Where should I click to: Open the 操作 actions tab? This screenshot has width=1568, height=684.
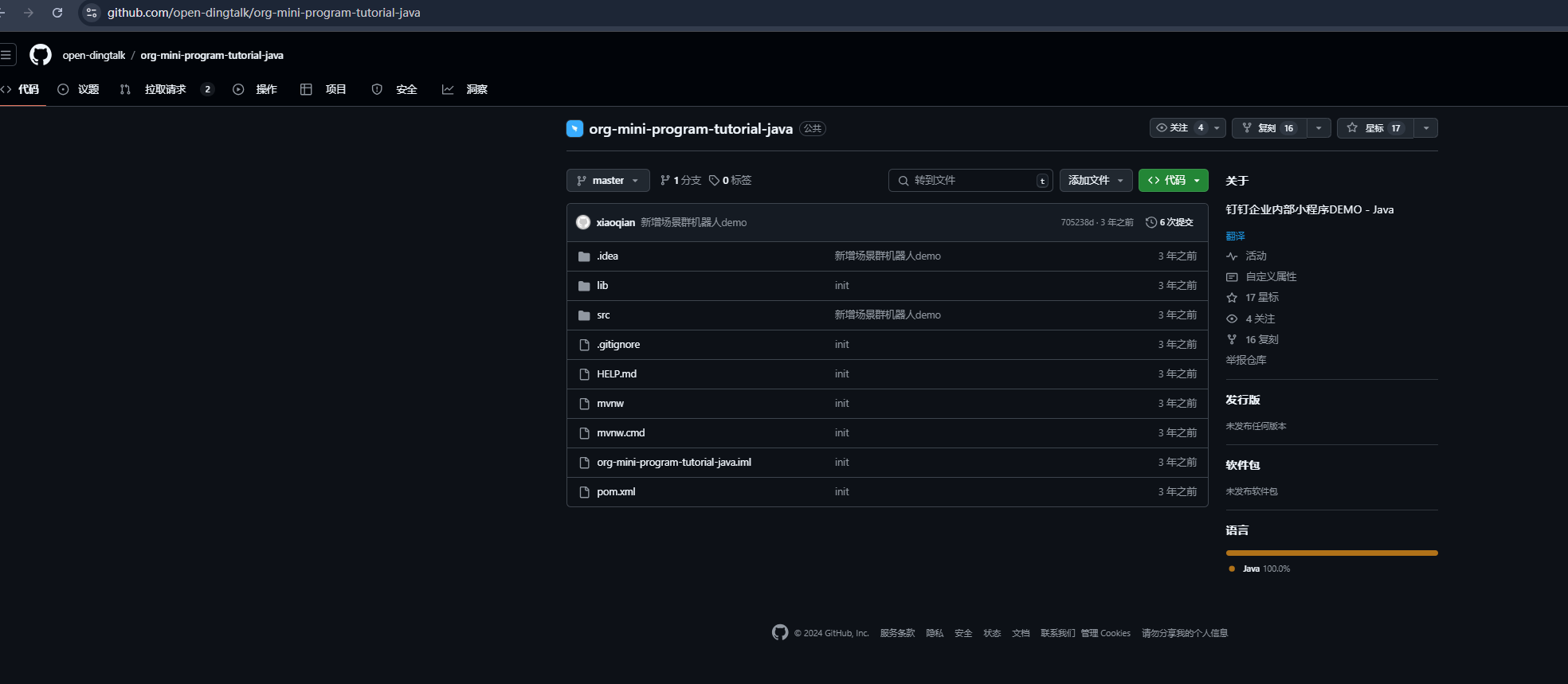[255, 89]
